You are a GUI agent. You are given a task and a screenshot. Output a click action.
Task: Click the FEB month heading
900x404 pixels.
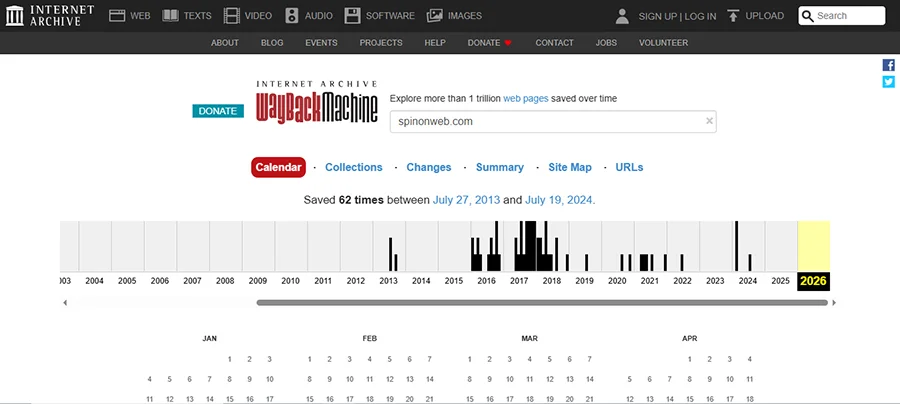pyautogui.click(x=370, y=339)
